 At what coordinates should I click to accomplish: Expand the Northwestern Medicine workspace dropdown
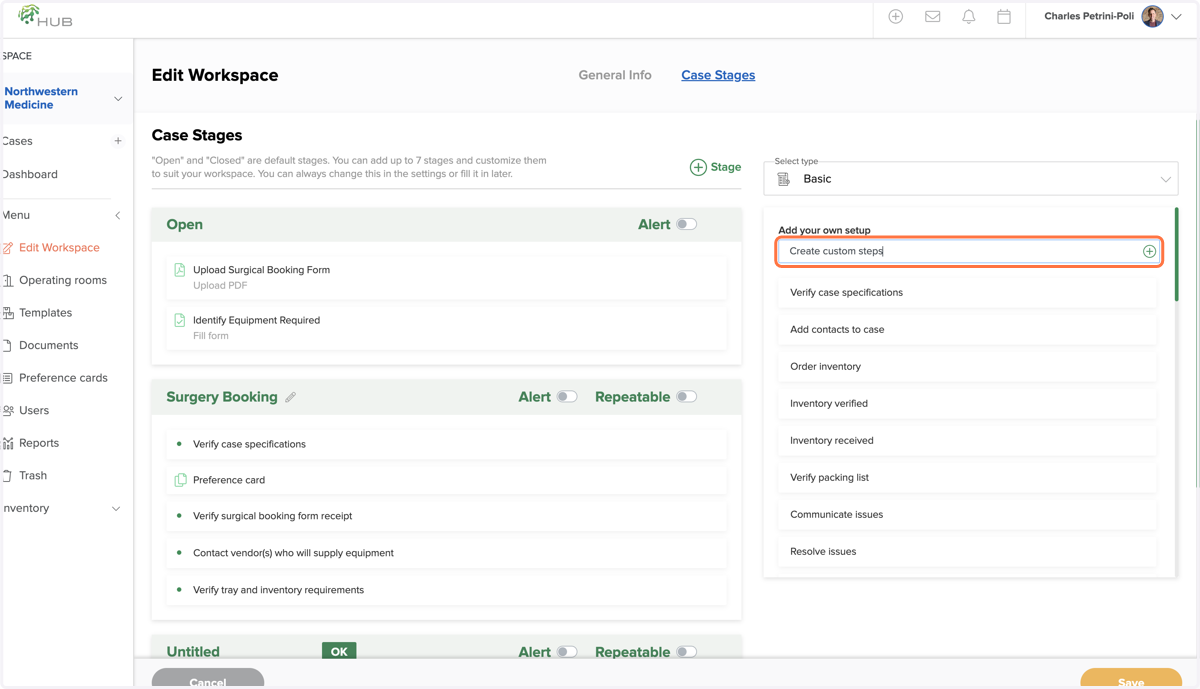(118, 99)
